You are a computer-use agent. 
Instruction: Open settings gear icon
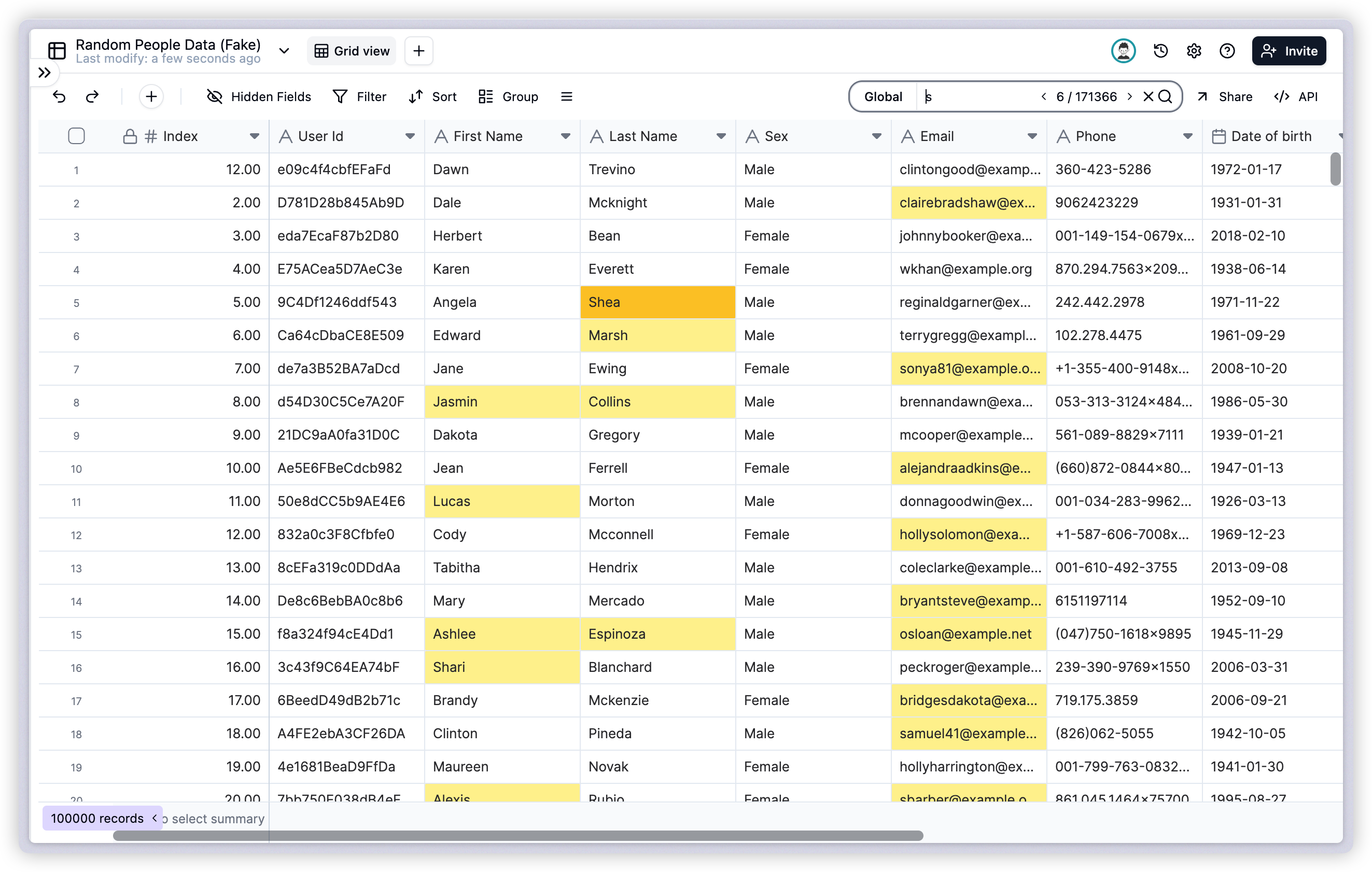click(x=1194, y=51)
